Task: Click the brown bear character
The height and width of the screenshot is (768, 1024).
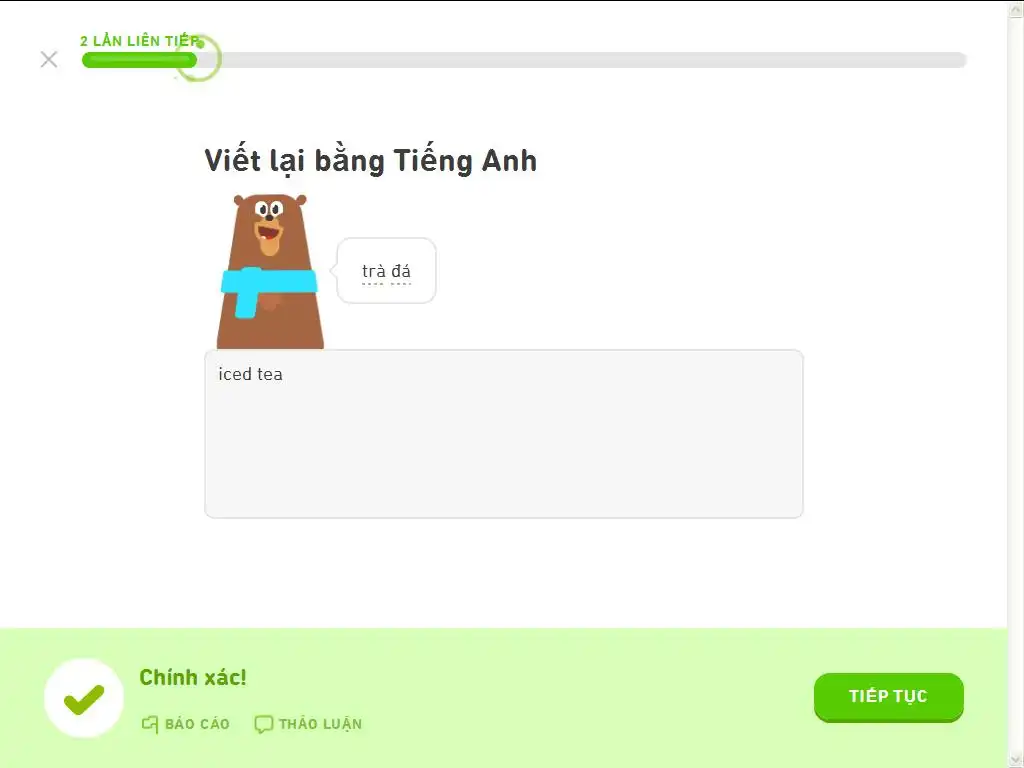Action: [270, 271]
